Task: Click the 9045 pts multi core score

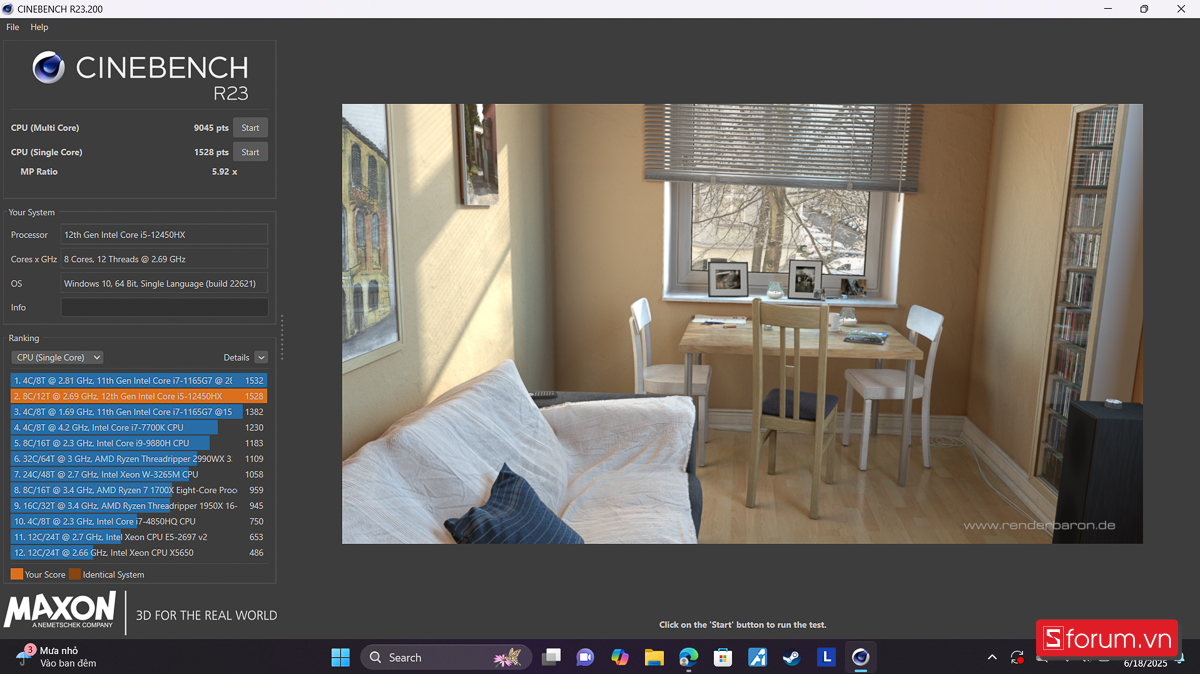Action: click(x=211, y=128)
